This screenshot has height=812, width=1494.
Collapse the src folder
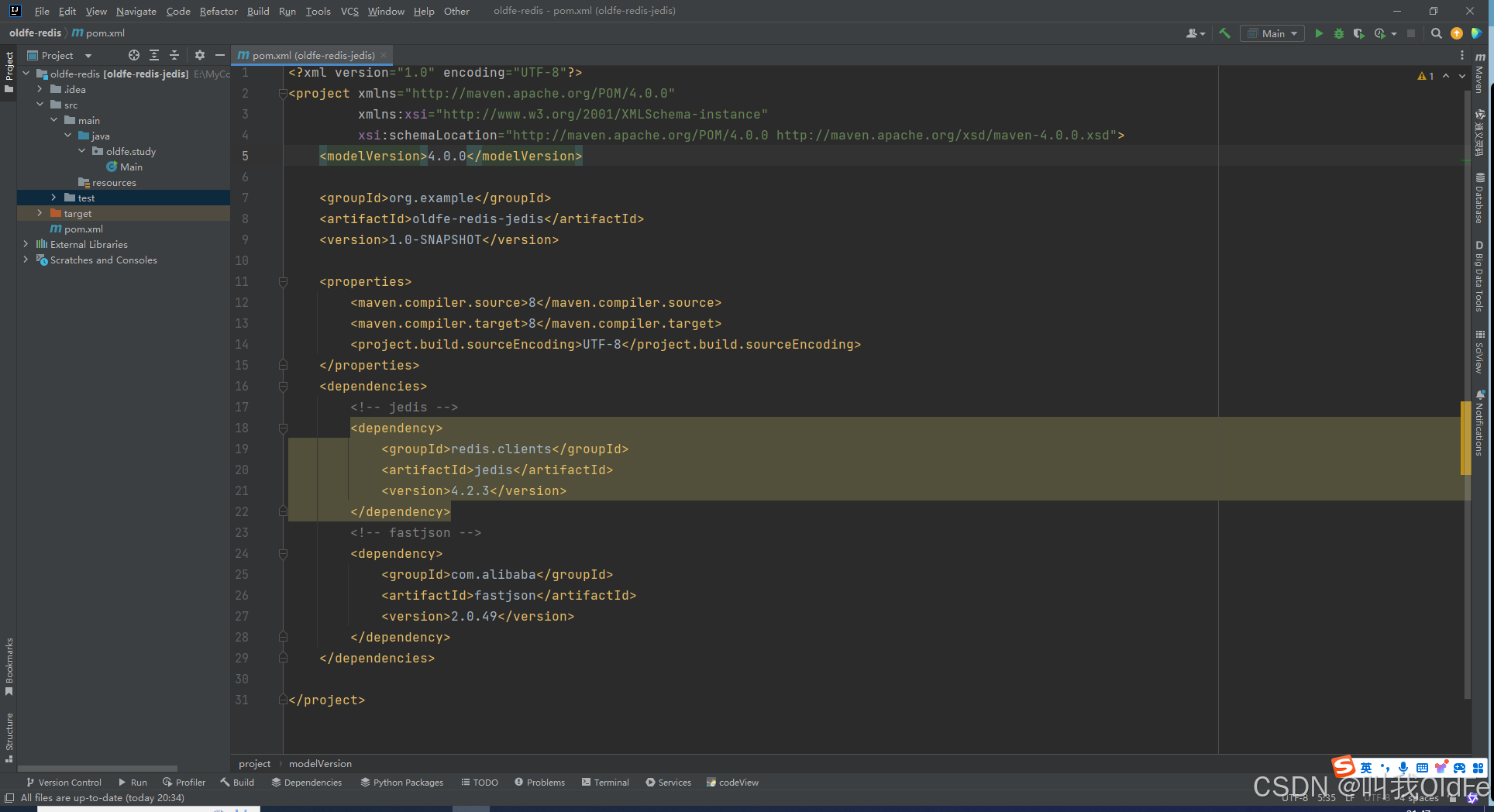(40, 105)
